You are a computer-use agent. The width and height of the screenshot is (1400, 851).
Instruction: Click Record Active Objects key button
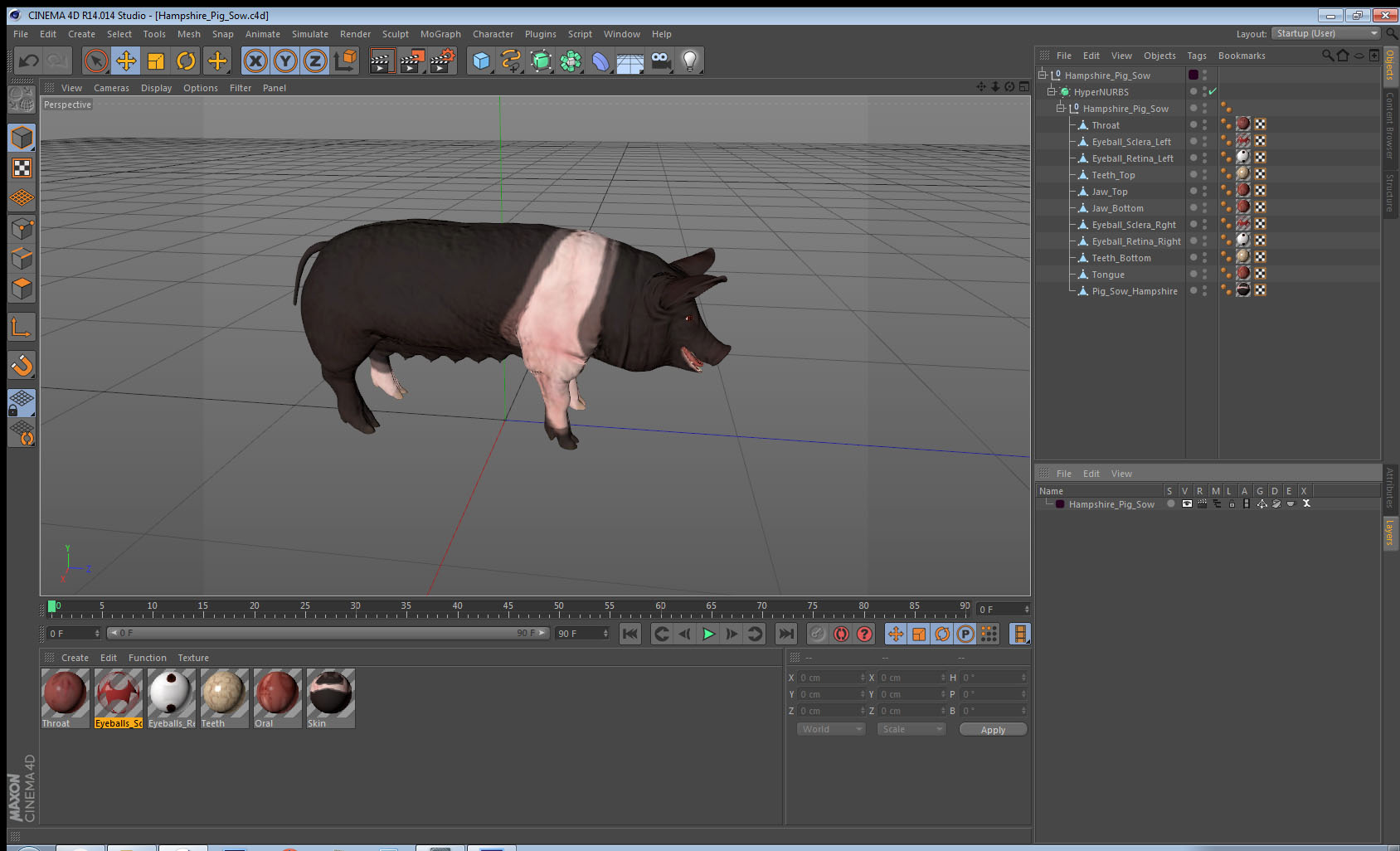click(x=818, y=634)
